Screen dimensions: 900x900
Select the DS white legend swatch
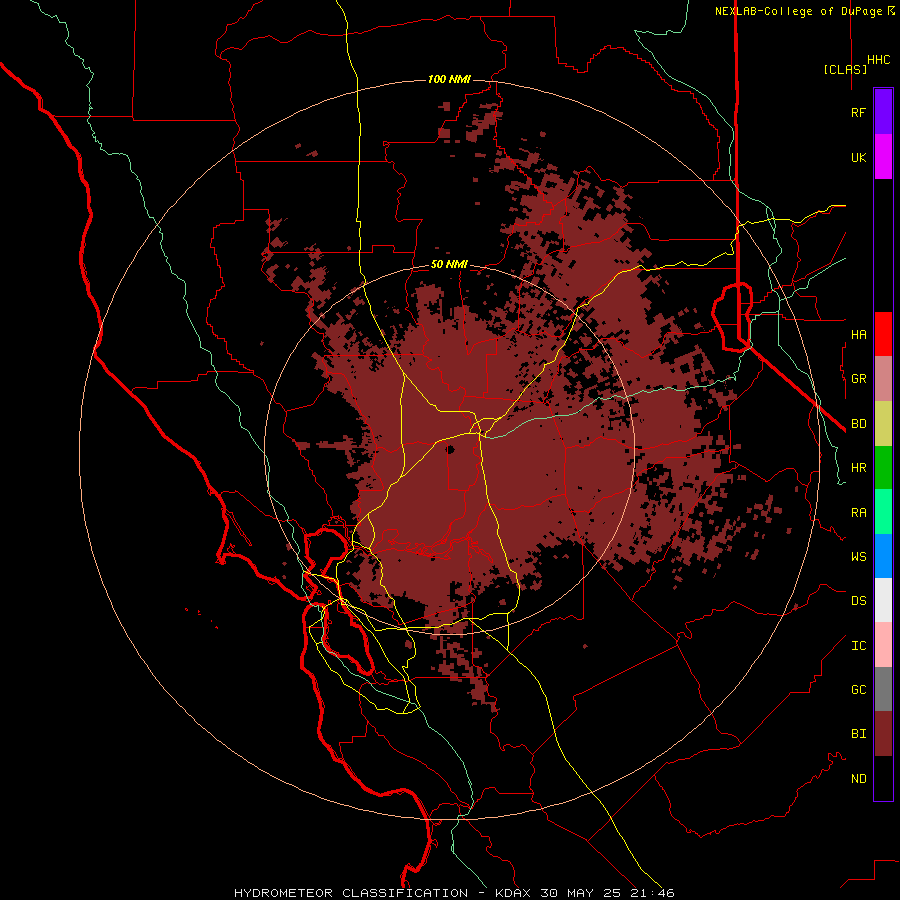click(x=883, y=600)
